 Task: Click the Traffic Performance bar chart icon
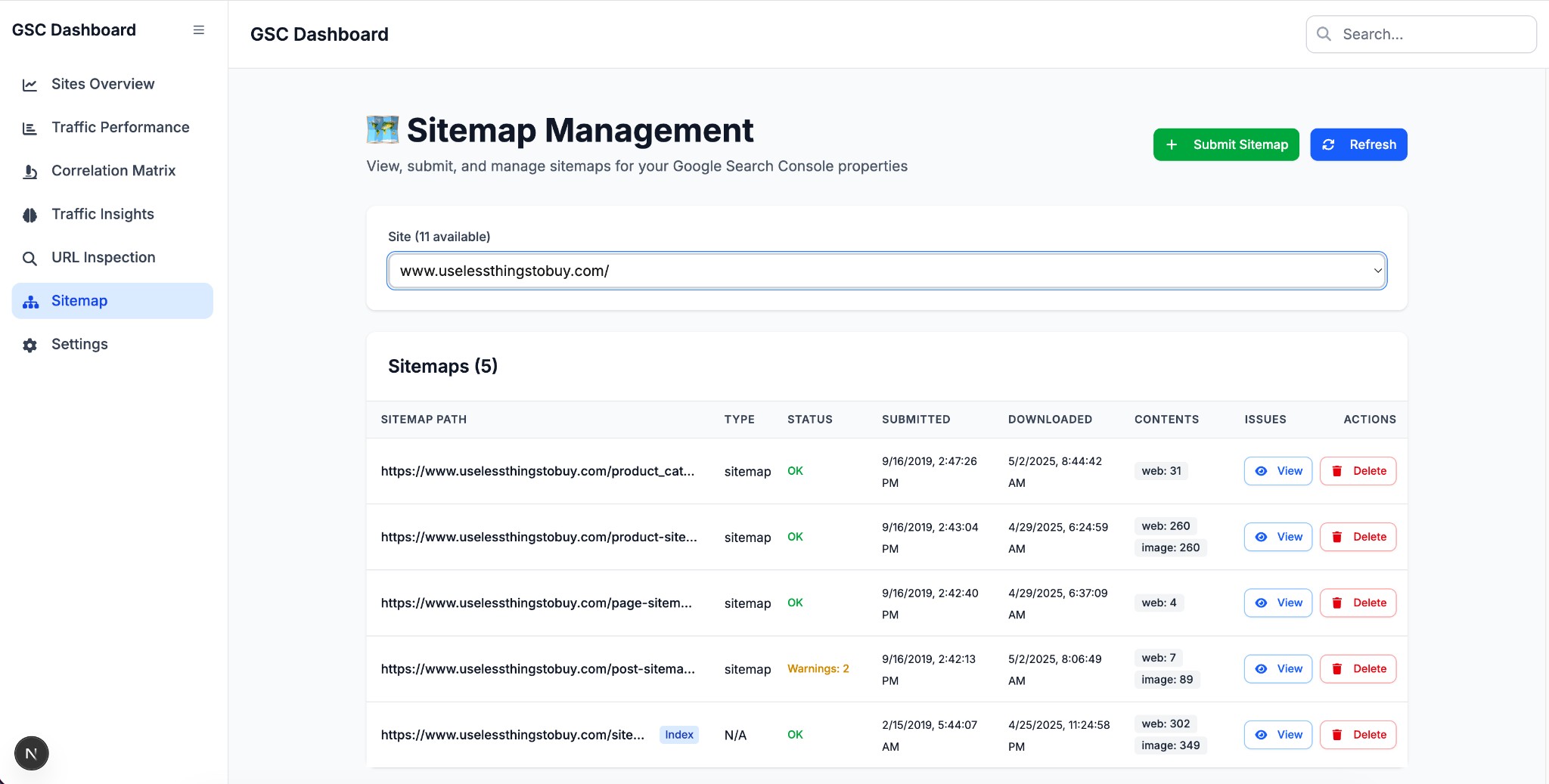click(29, 128)
